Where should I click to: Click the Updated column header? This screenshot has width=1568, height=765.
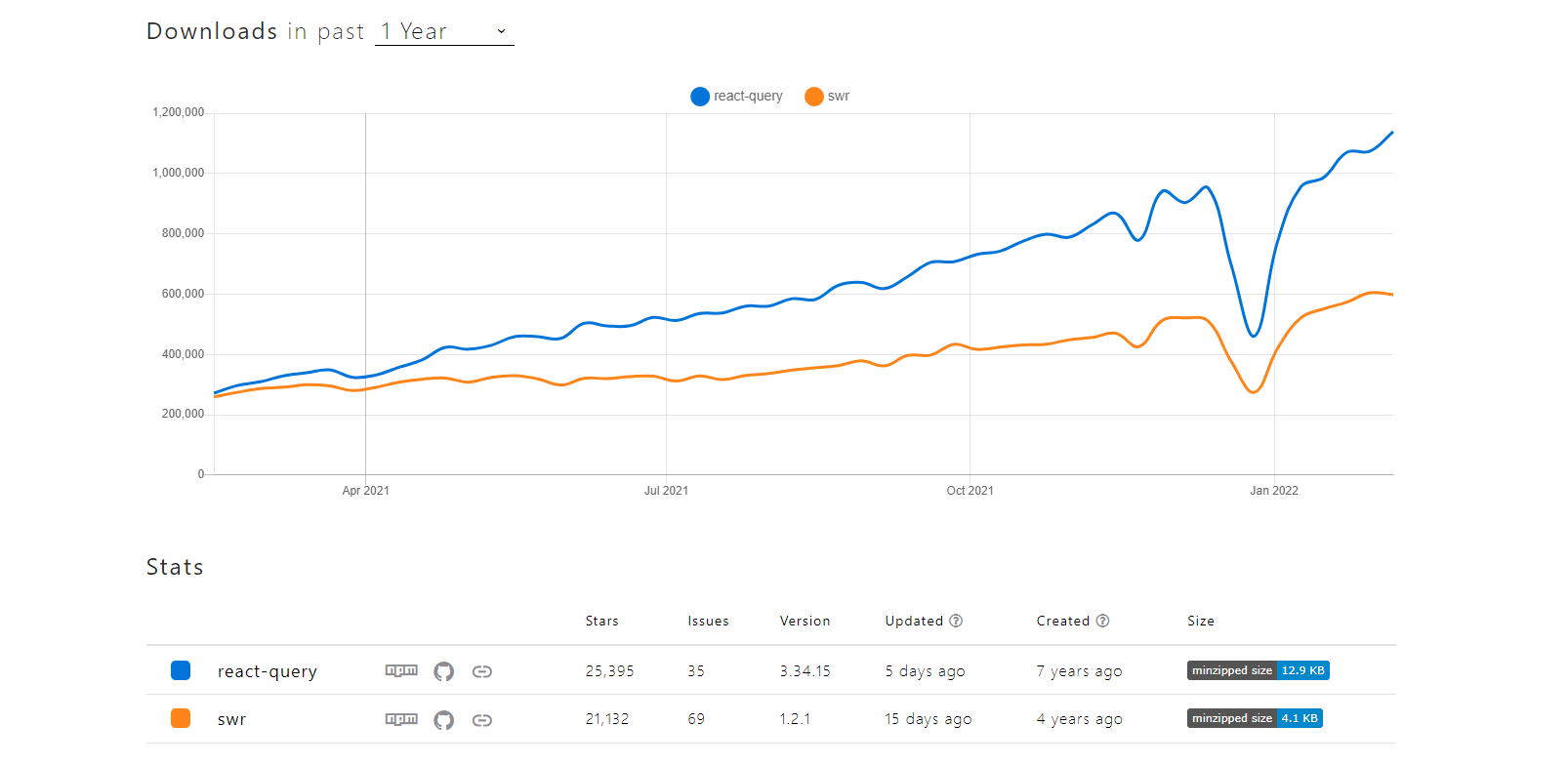tap(914, 621)
